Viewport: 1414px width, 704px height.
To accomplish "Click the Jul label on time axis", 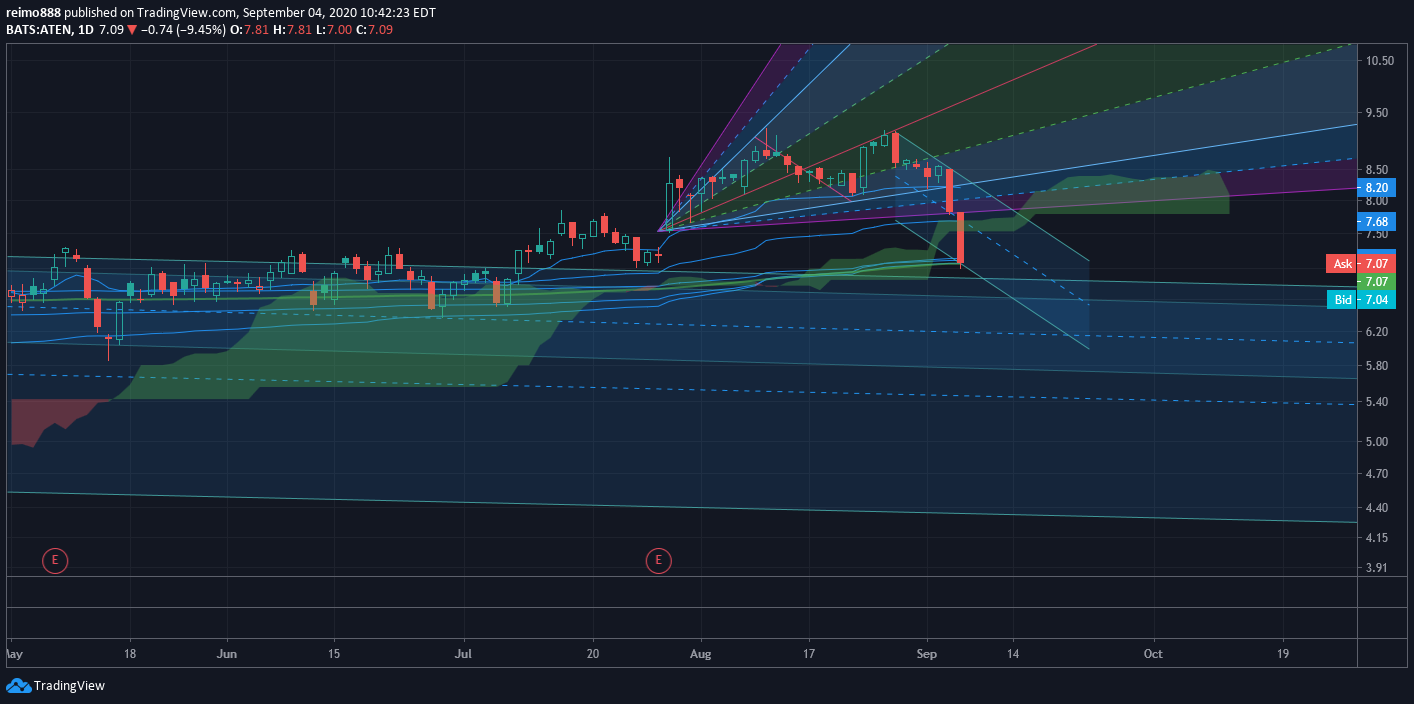I will click(464, 654).
